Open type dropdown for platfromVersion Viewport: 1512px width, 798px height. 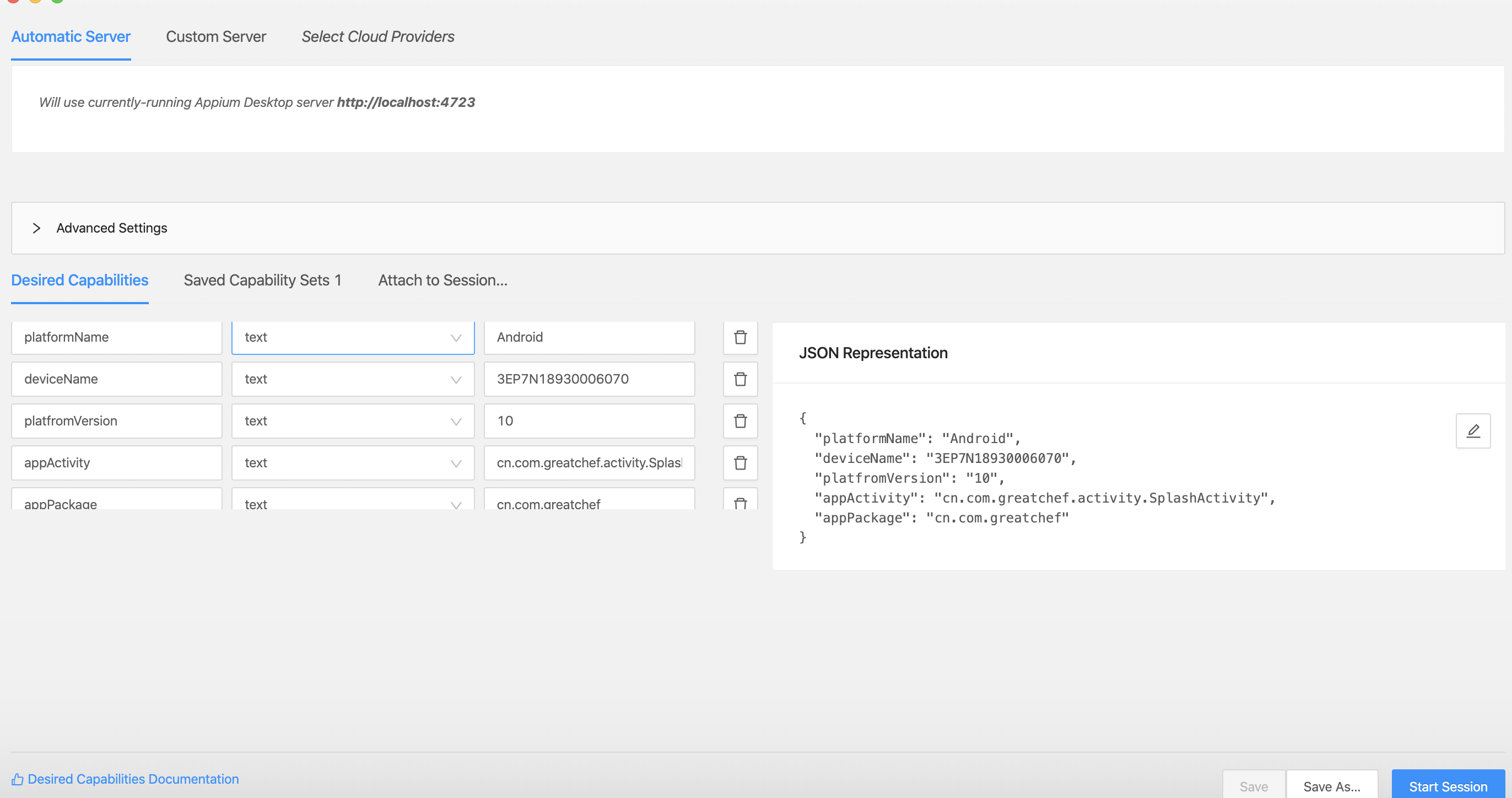[x=353, y=420]
